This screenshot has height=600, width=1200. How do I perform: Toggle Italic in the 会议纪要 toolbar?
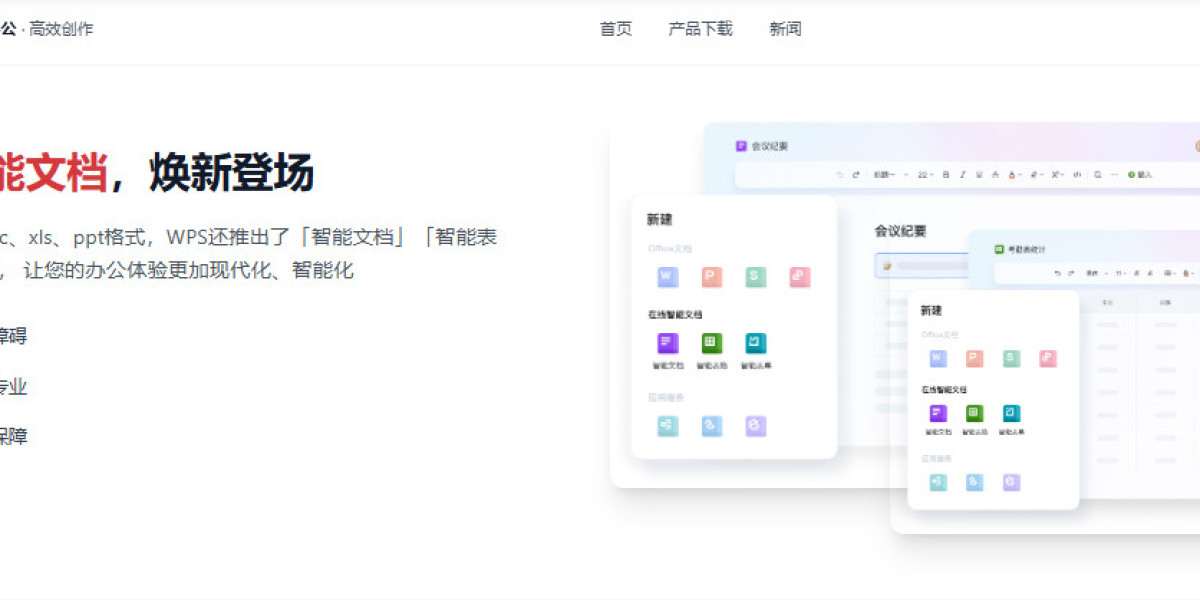coord(963,174)
